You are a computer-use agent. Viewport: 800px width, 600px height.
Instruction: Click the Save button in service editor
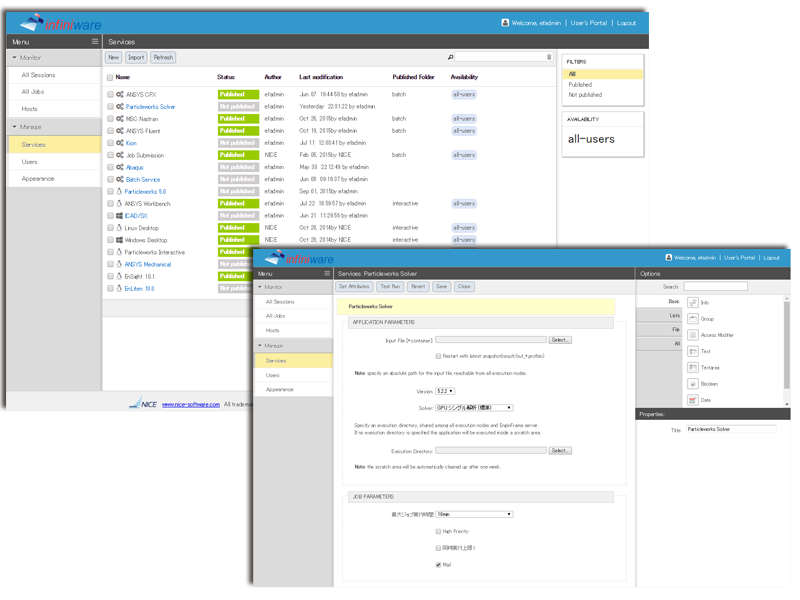441,287
